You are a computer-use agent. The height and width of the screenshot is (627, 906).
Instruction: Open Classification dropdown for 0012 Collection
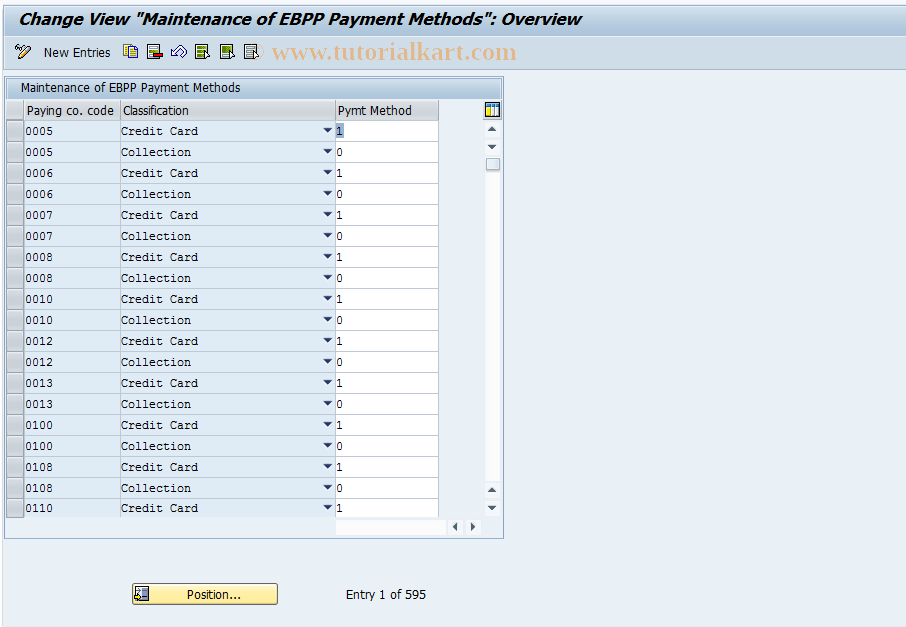pyautogui.click(x=328, y=362)
